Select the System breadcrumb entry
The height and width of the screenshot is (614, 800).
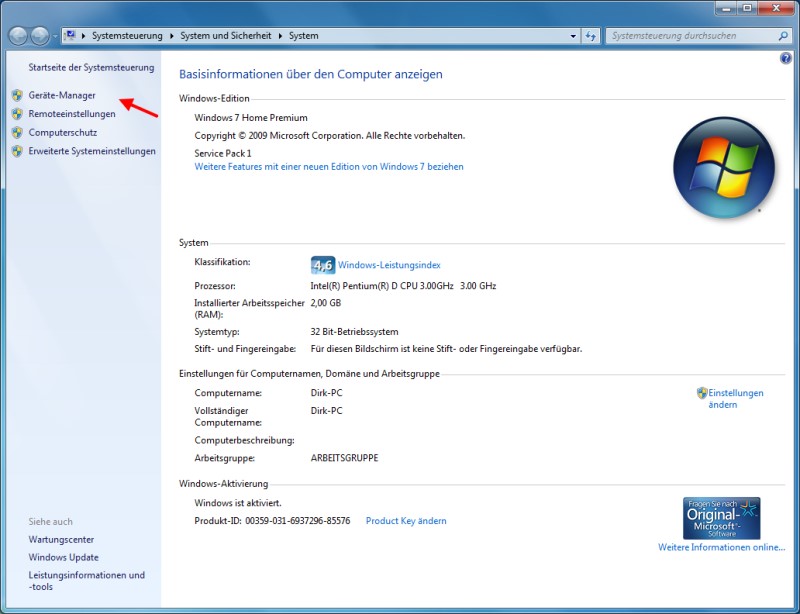(304, 36)
